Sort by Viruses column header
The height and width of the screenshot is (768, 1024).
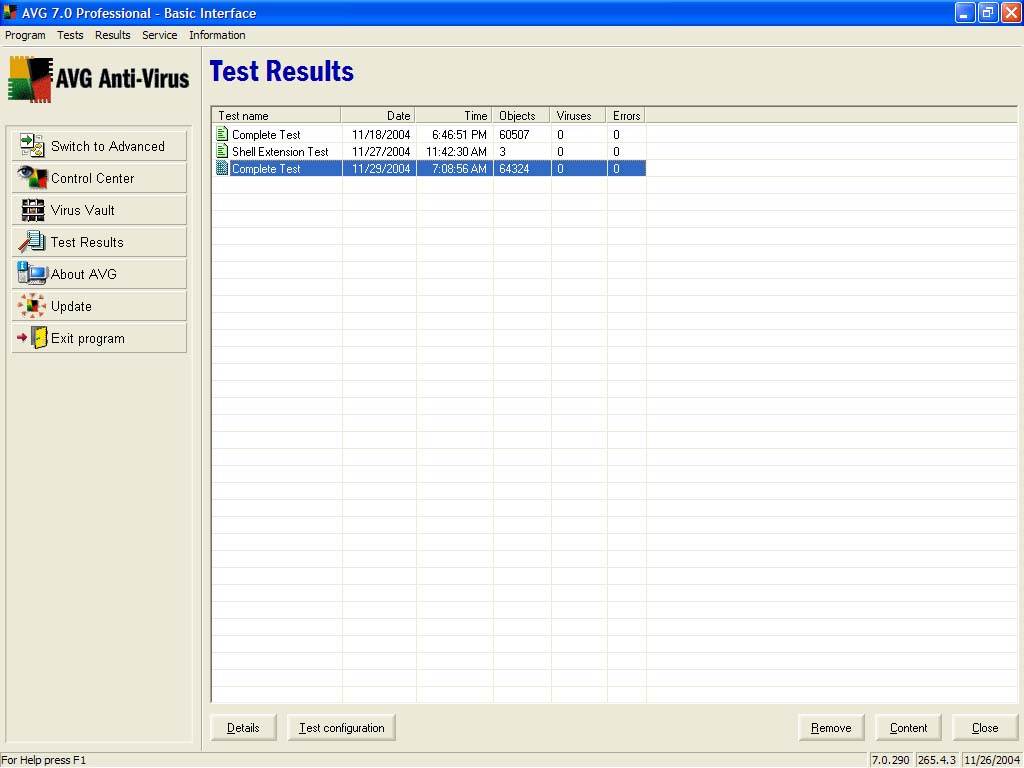click(578, 116)
